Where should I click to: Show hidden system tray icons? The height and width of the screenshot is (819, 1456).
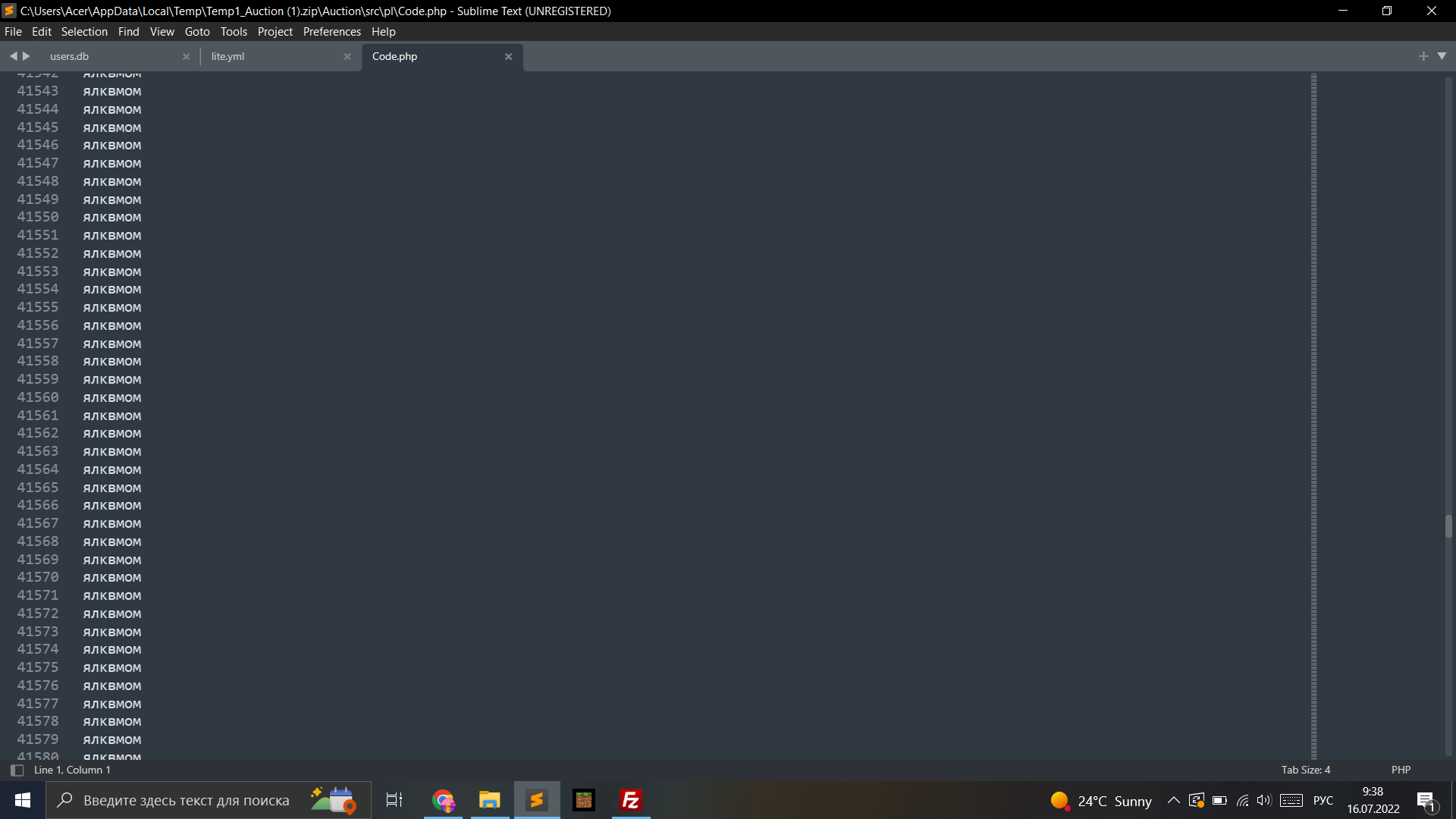pos(1173,801)
